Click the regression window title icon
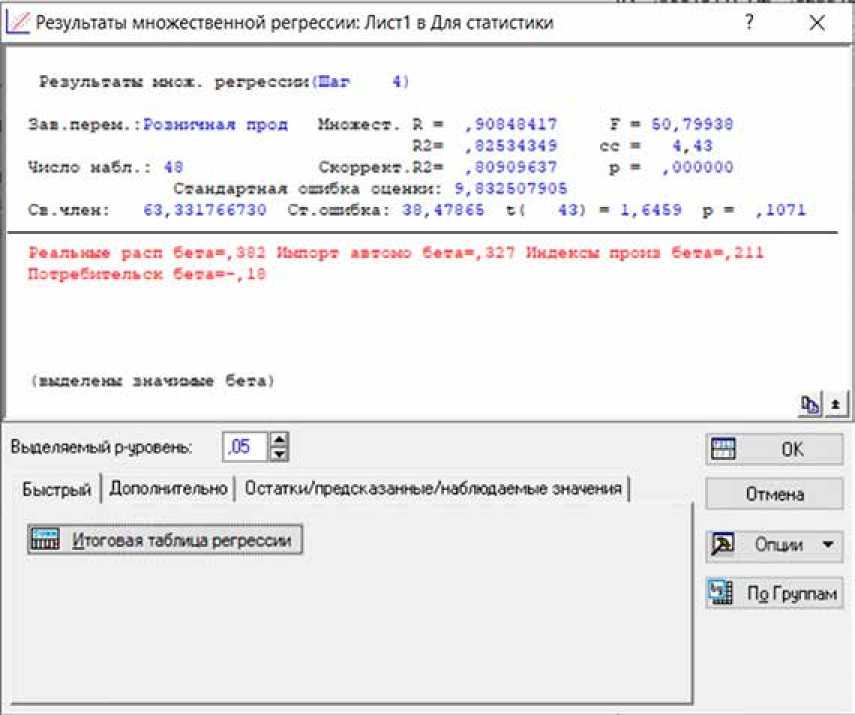The height and width of the screenshot is (715, 855). point(17,23)
